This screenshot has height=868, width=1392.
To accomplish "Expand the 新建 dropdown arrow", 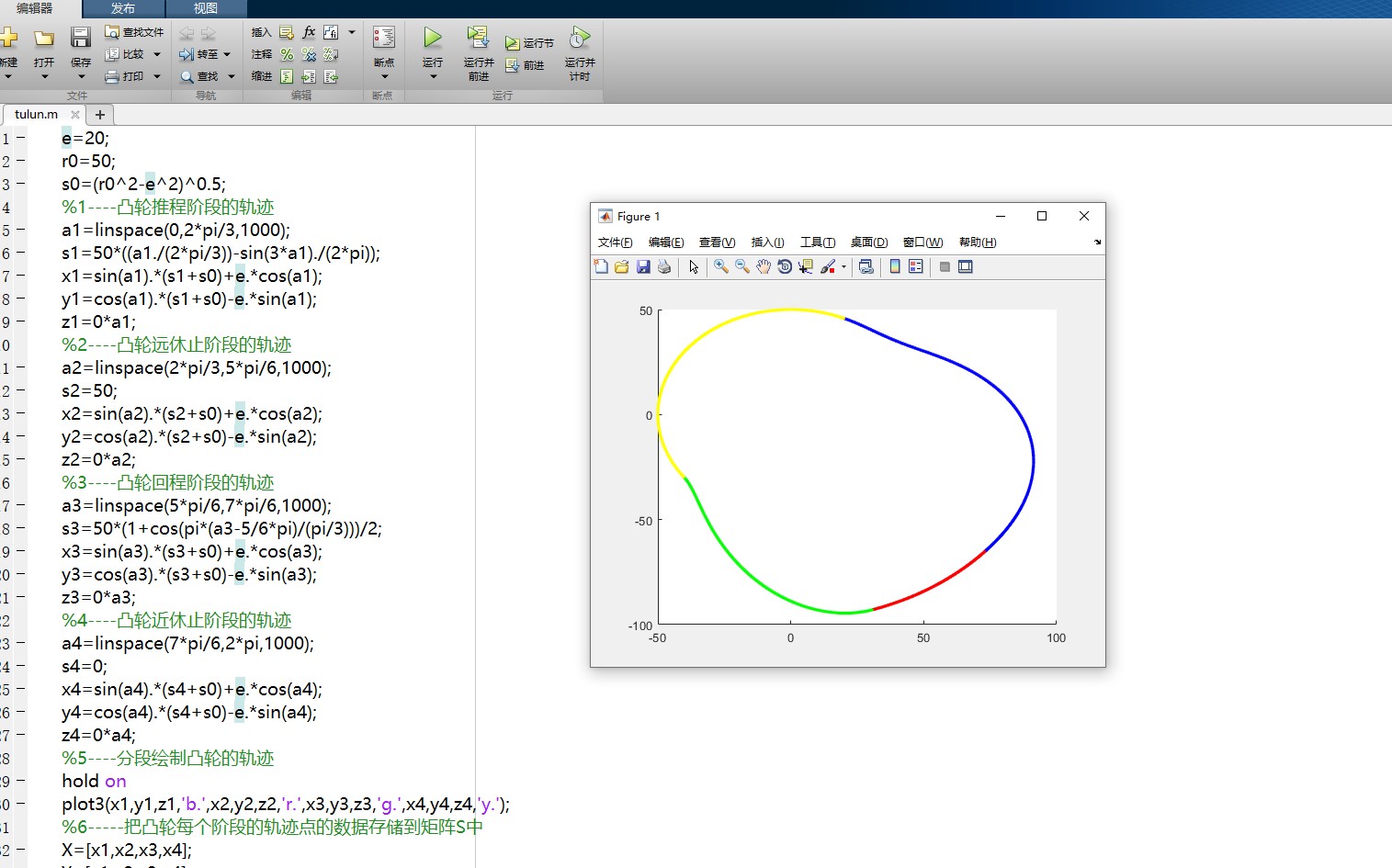I will (x=8, y=76).
